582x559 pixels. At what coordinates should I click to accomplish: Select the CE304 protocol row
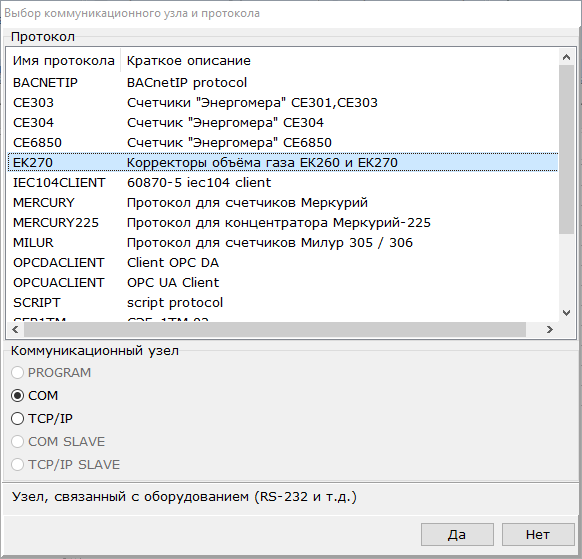283,122
